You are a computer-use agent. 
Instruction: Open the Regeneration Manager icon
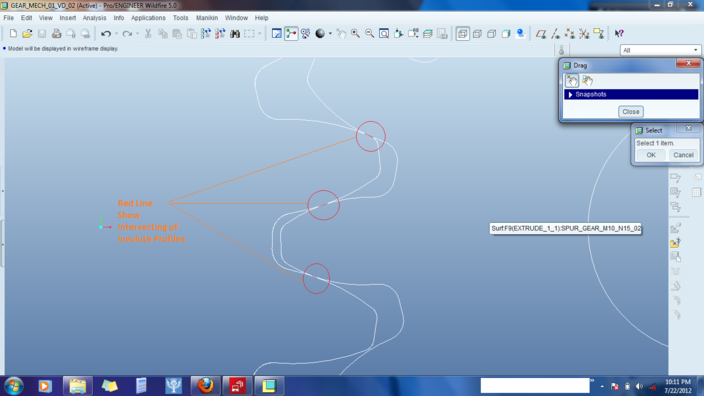220,34
